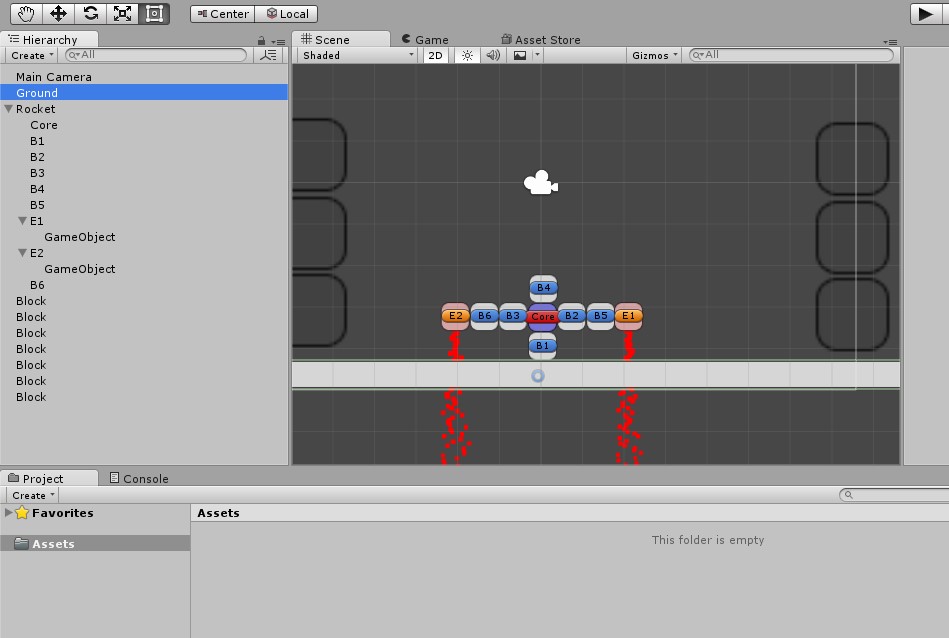Click the B4 block in scene view
Screen dimensions: 949x638
pos(543,288)
